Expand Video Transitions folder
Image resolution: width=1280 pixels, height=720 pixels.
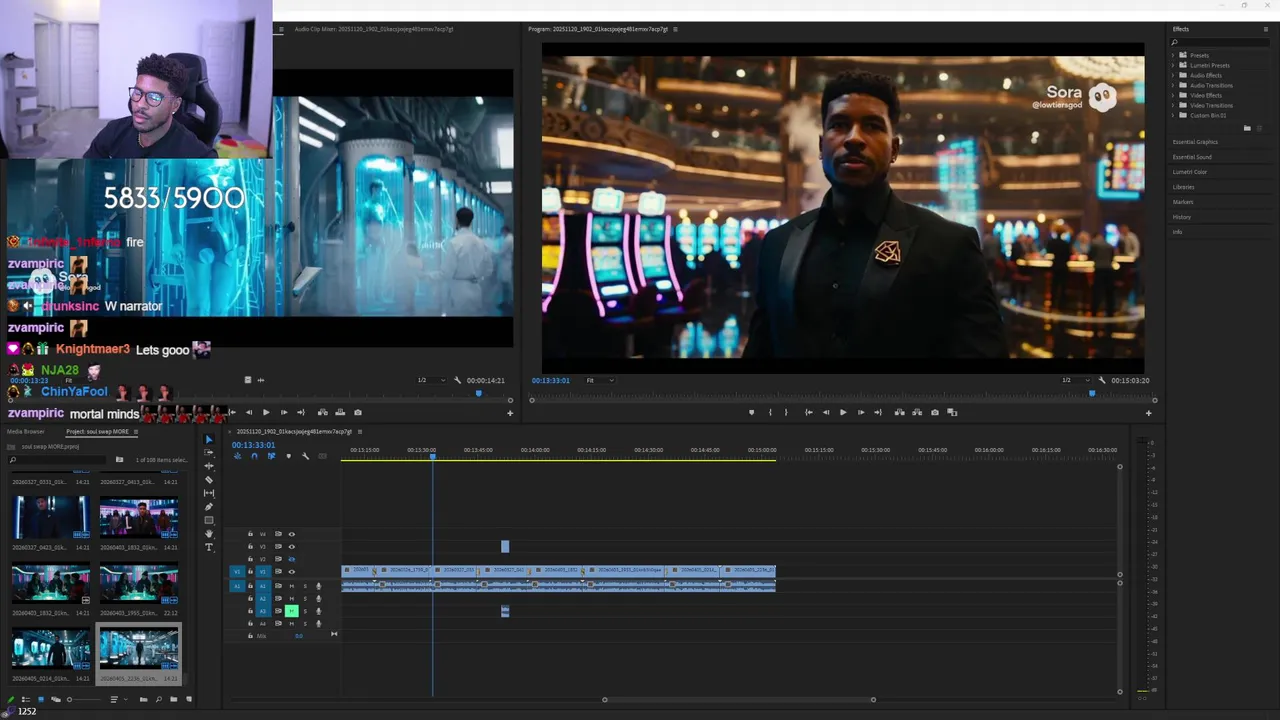1173,105
